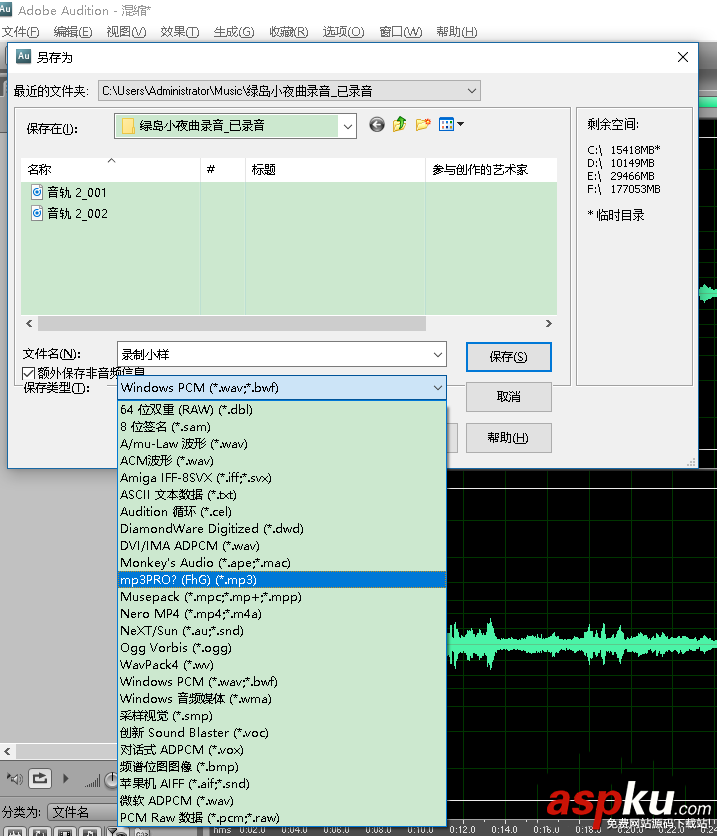Open the 收藏(R) menu
The width and height of the screenshot is (717, 836).
point(288,32)
